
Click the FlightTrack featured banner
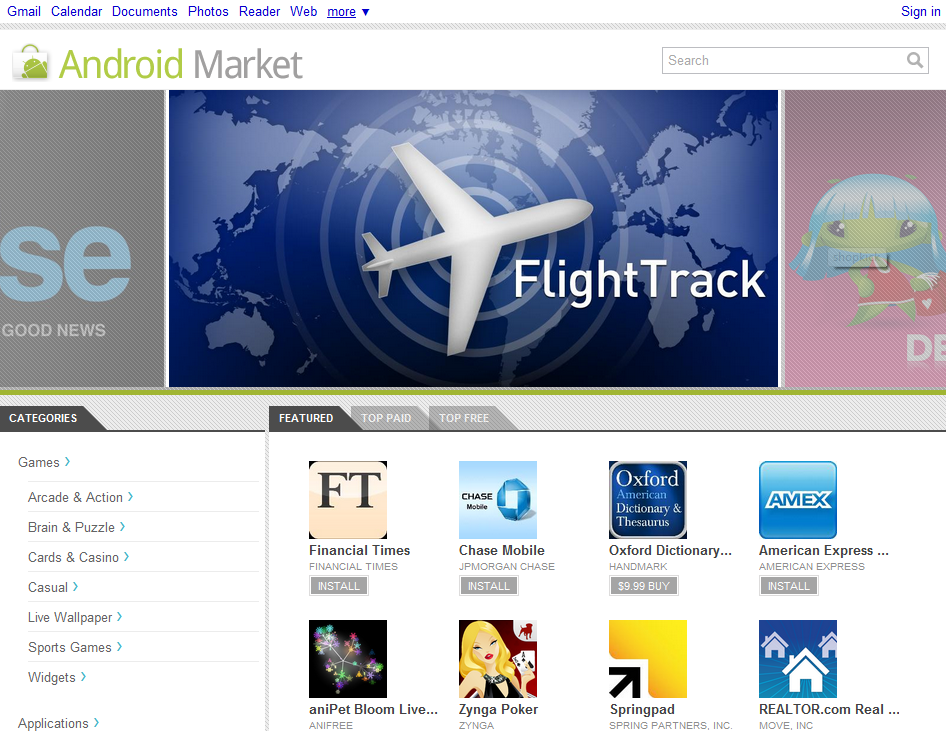(x=473, y=238)
